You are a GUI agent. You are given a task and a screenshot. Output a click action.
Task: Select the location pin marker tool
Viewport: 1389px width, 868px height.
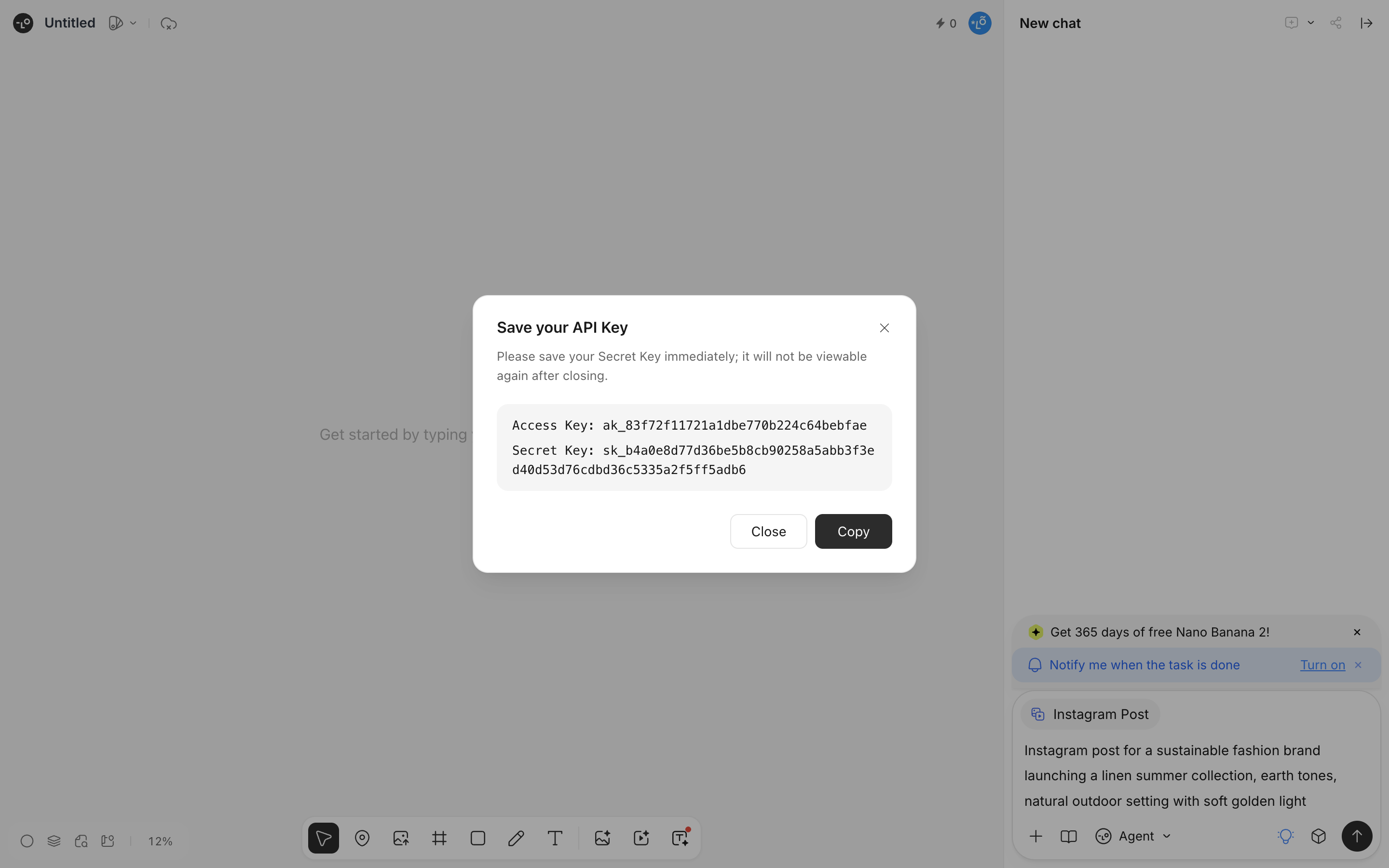[x=362, y=838]
